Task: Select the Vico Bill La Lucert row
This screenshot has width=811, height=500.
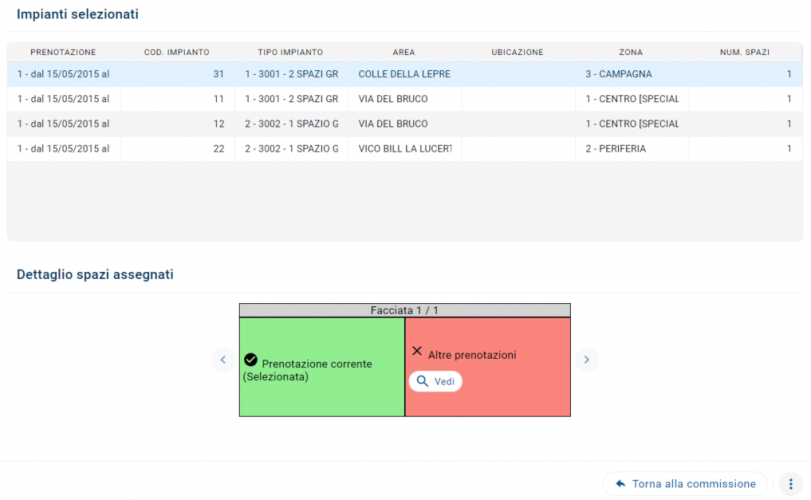Action: click(x=404, y=149)
